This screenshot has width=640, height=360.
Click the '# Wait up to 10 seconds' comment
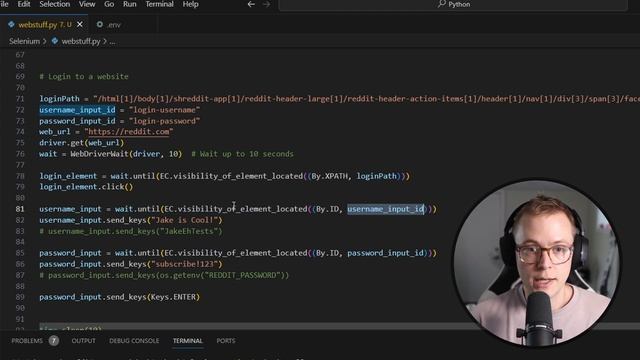point(242,154)
